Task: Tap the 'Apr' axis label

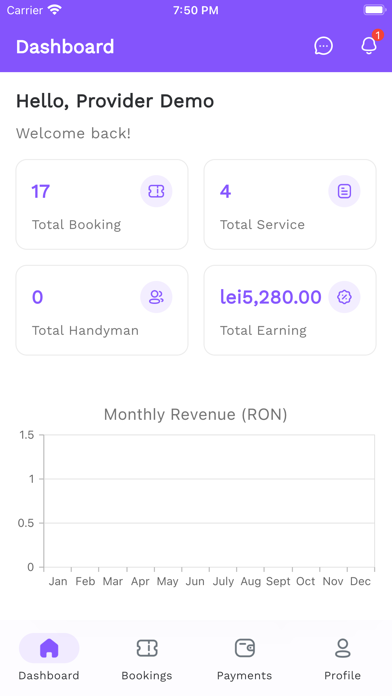Action: coord(140,581)
